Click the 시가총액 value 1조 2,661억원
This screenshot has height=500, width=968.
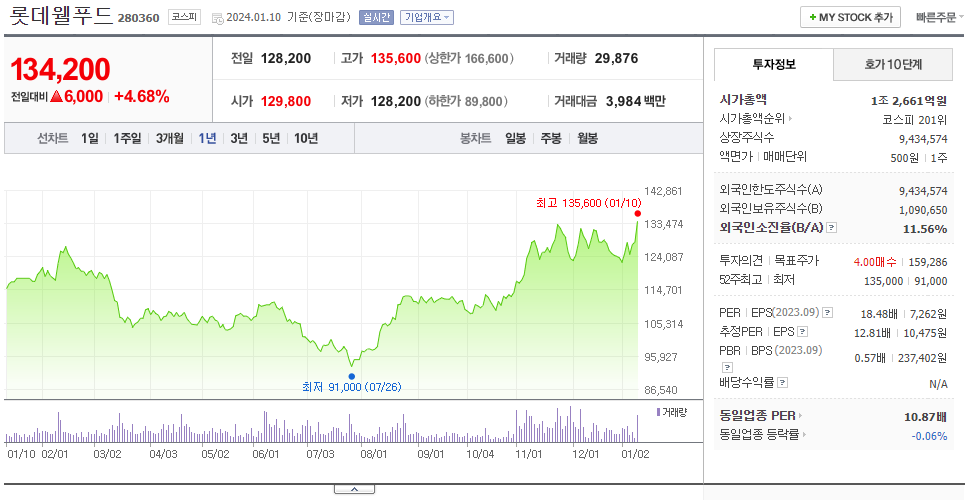tap(909, 101)
